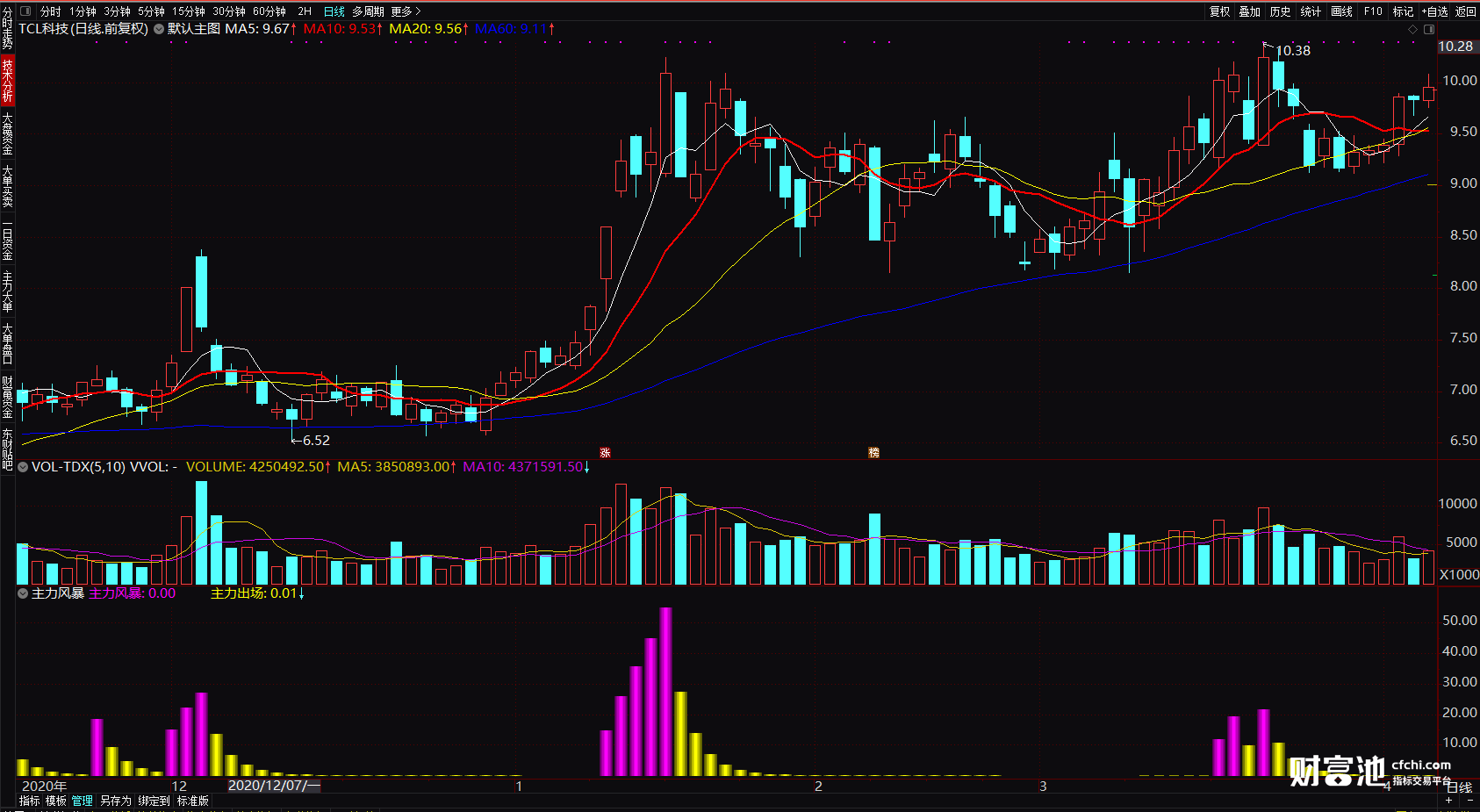The height and width of the screenshot is (812, 1480).
Task: Click the 榜 event marker
Action: pyautogui.click(x=873, y=453)
